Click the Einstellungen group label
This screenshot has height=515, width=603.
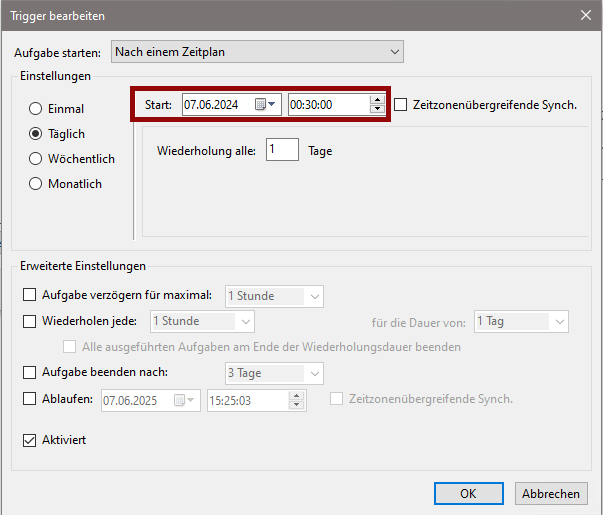coord(55,76)
